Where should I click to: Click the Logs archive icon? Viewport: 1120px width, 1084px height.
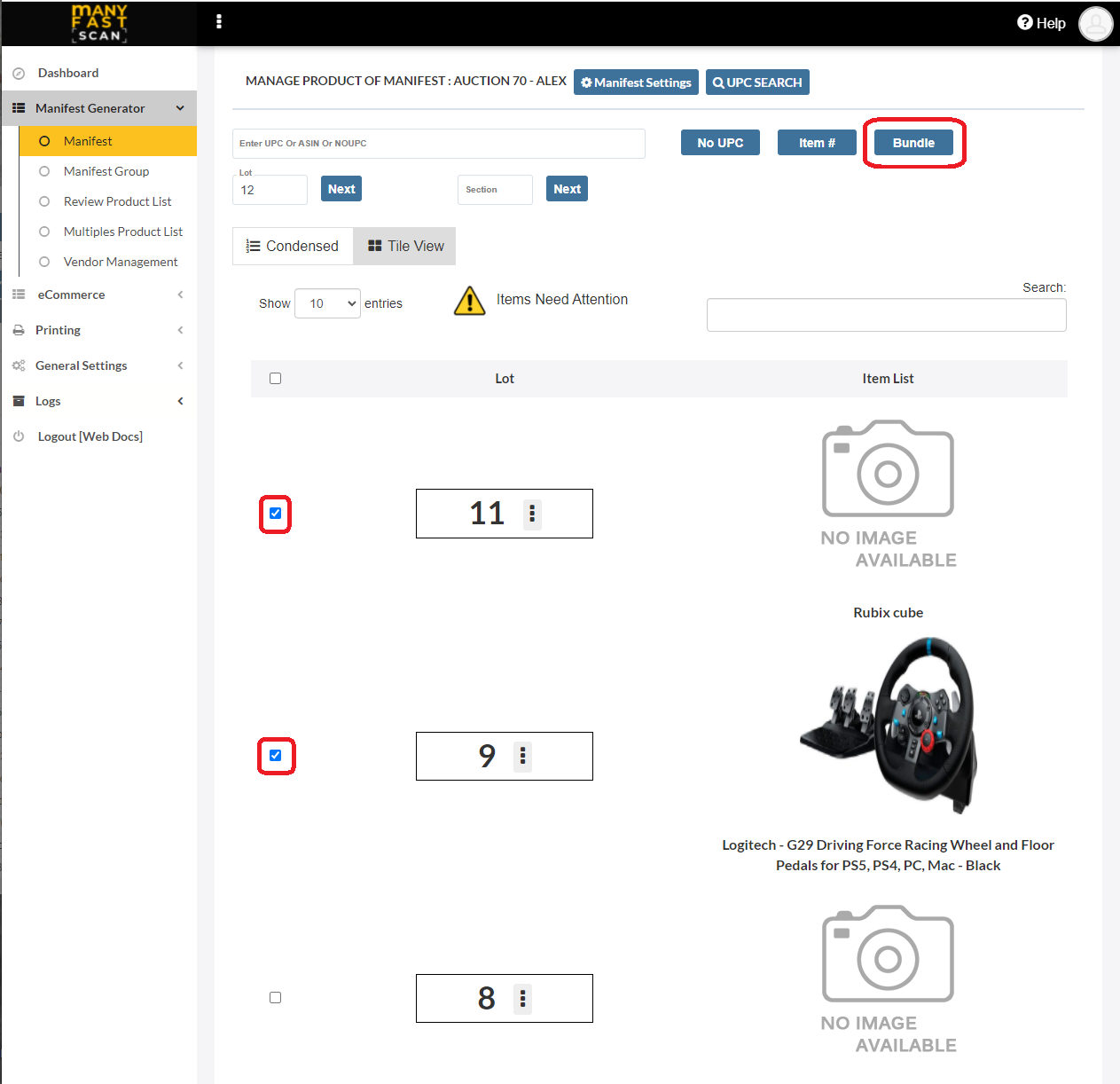(x=19, y=401)
